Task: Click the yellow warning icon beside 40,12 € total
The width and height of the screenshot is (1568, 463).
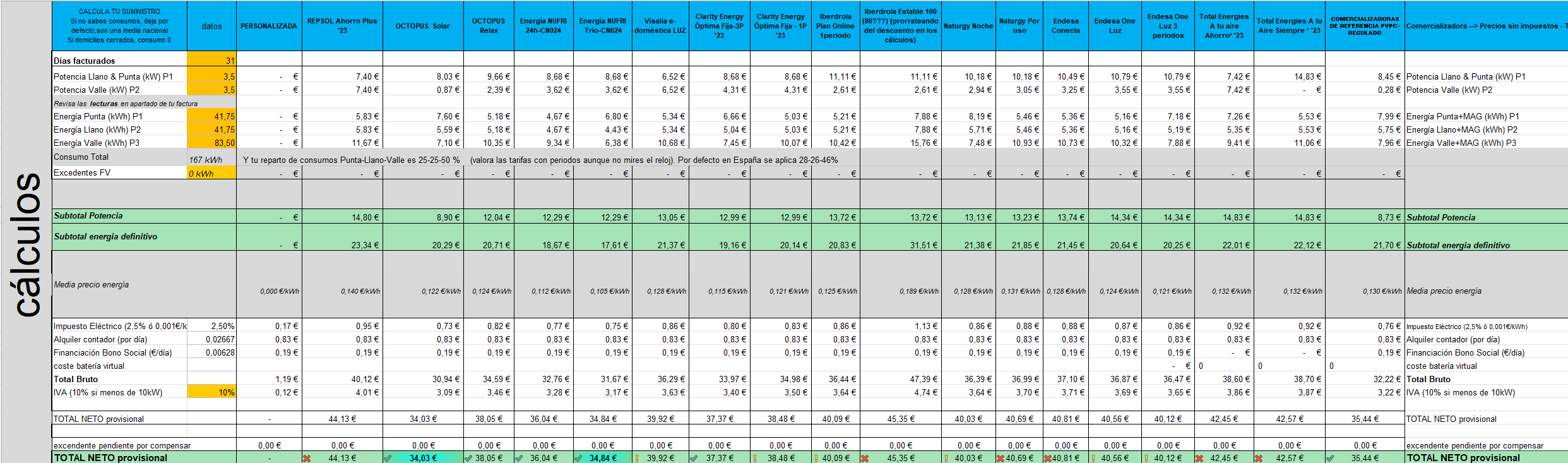Action: [1146, 458]
